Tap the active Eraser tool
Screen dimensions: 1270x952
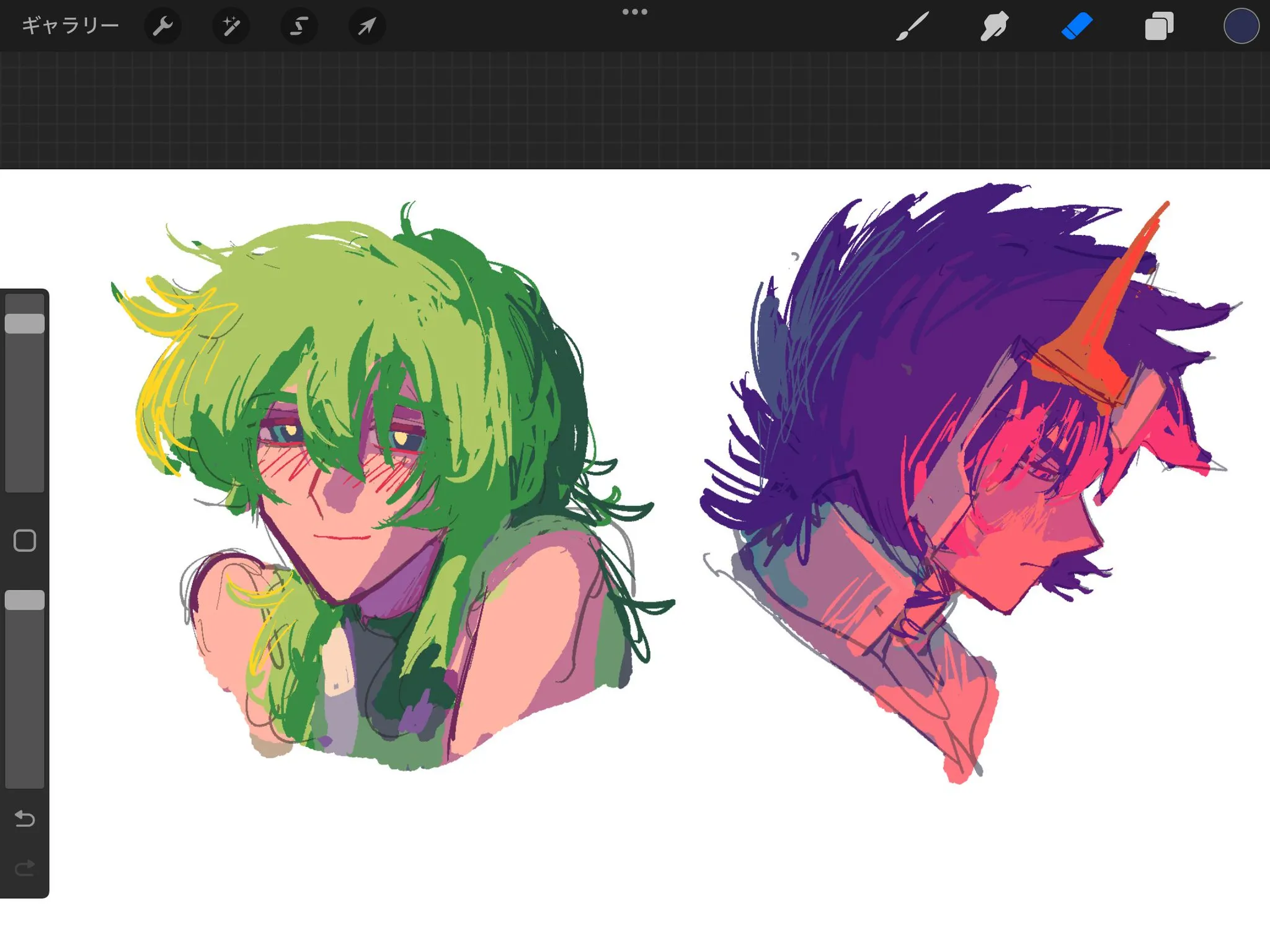pos(1077,27)
